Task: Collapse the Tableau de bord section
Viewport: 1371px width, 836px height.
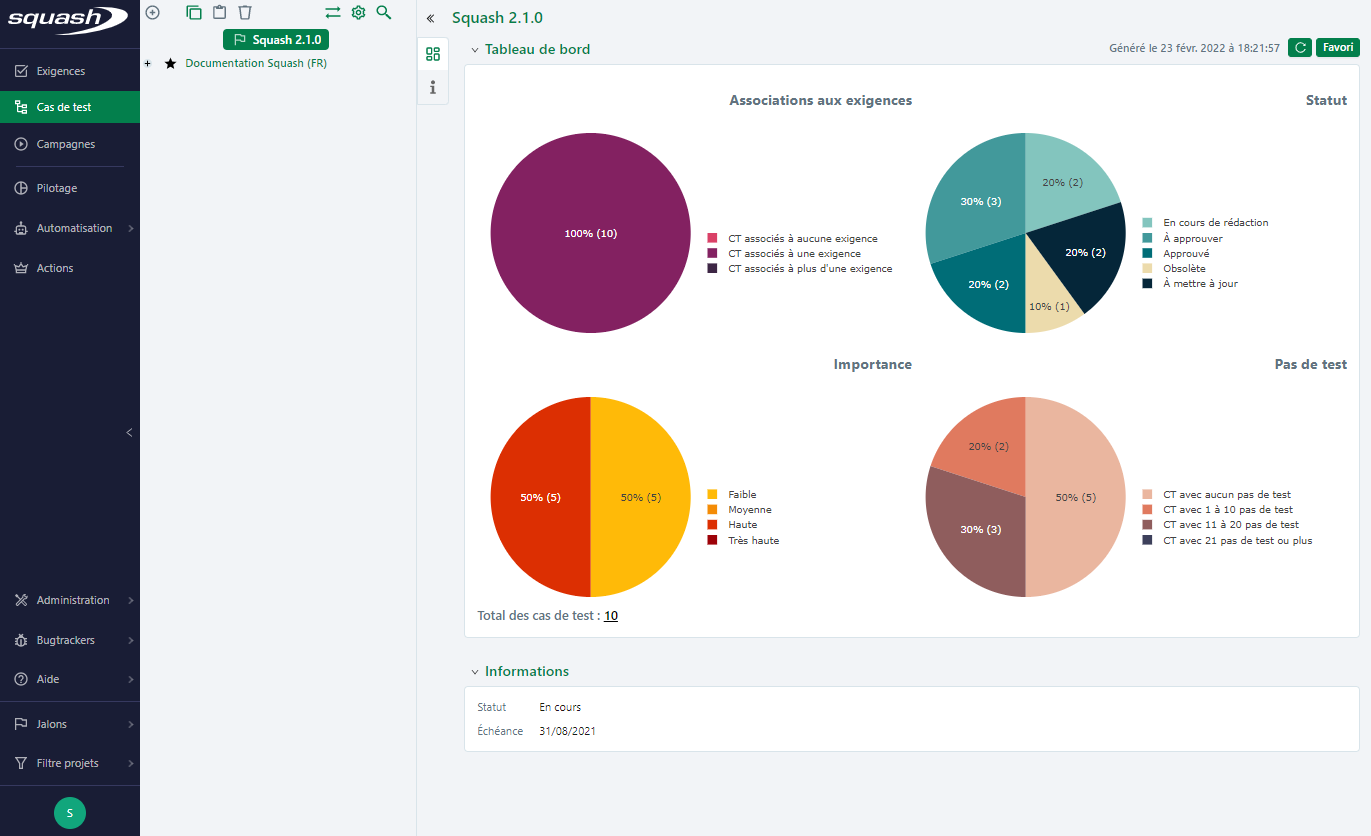Action: [x=475, y=50]
